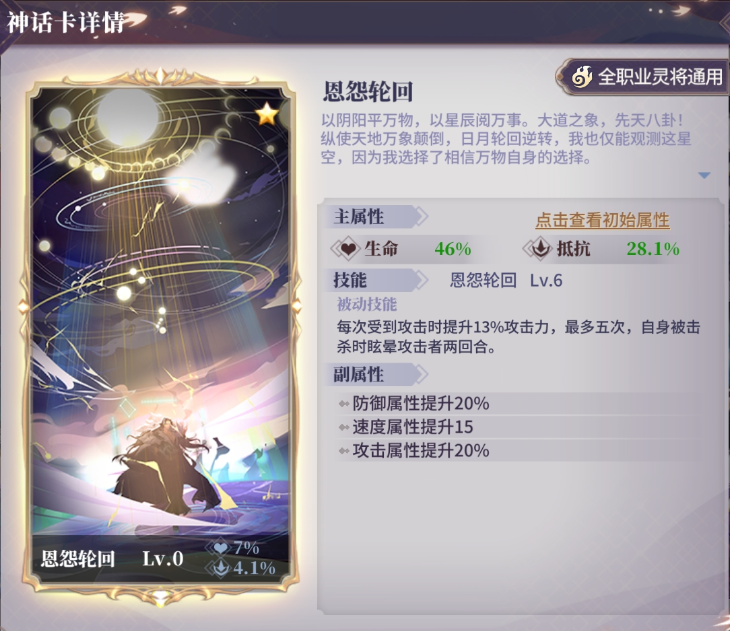Screen dimensions: 730x631
Task: Open 点击查看初始属性 link
Action: coord(602,220)
